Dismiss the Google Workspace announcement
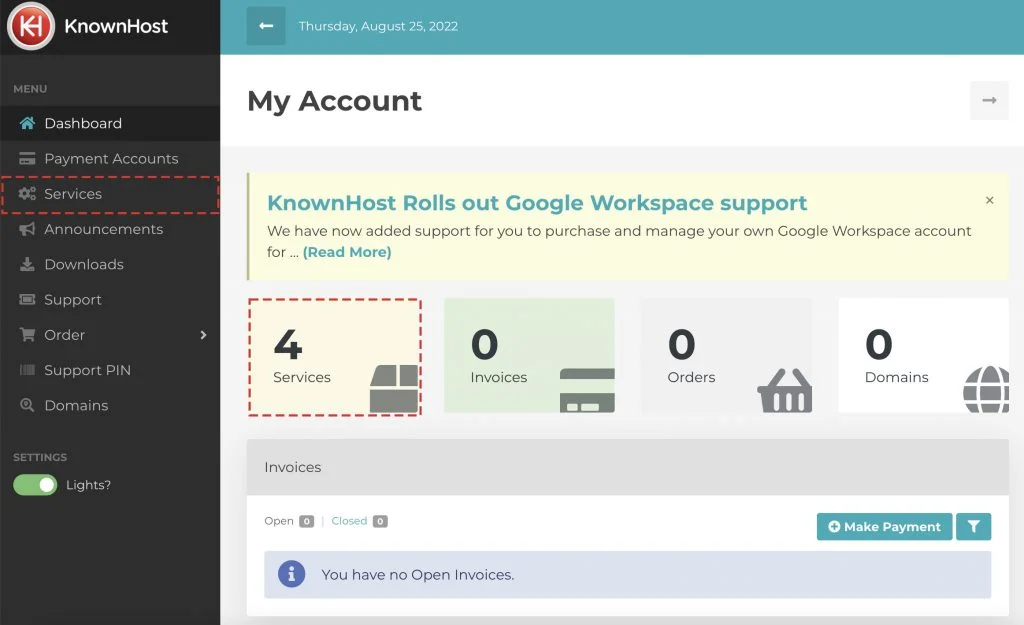This screenshot has height=625, width=1024. click(x=989, y=200)
